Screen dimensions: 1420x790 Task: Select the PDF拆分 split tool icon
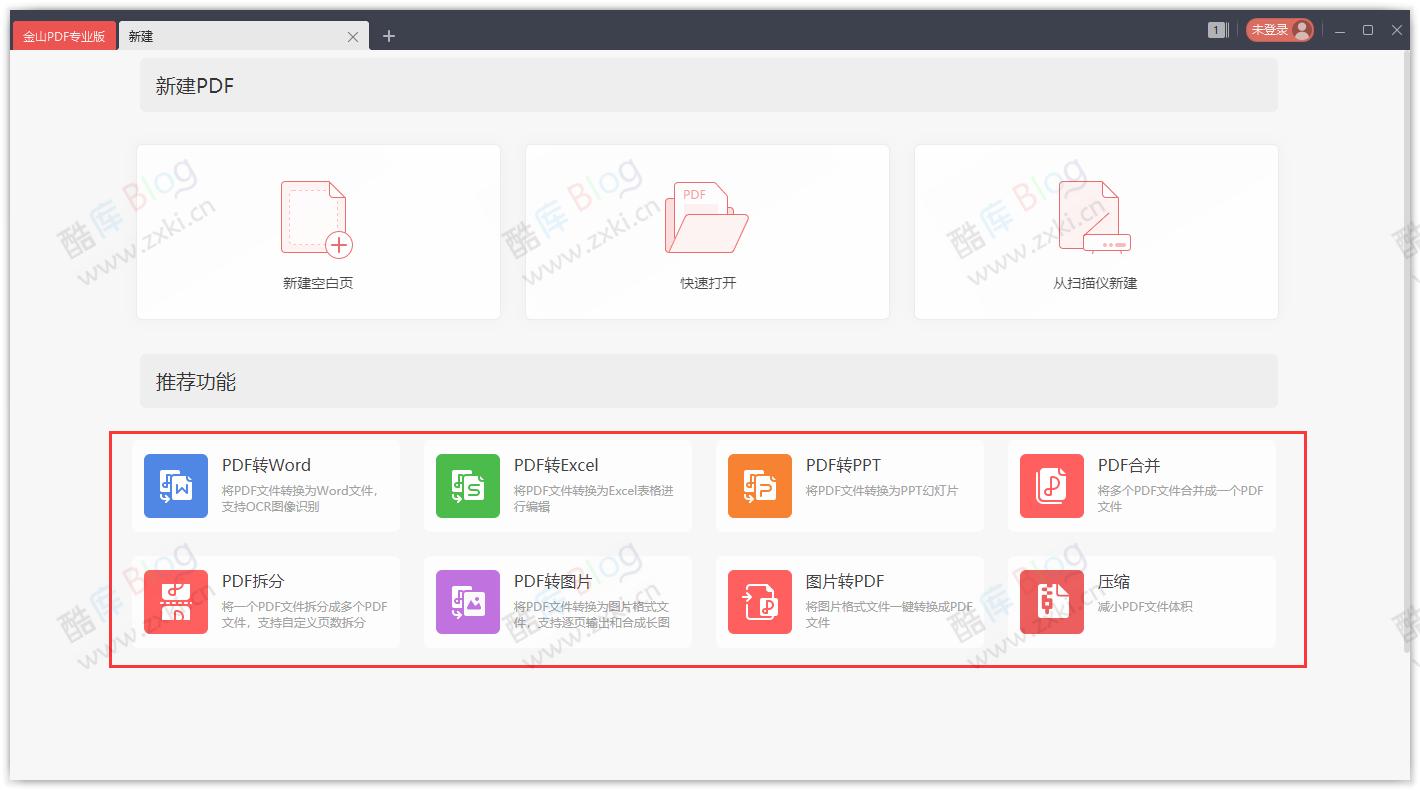[175, 602]
